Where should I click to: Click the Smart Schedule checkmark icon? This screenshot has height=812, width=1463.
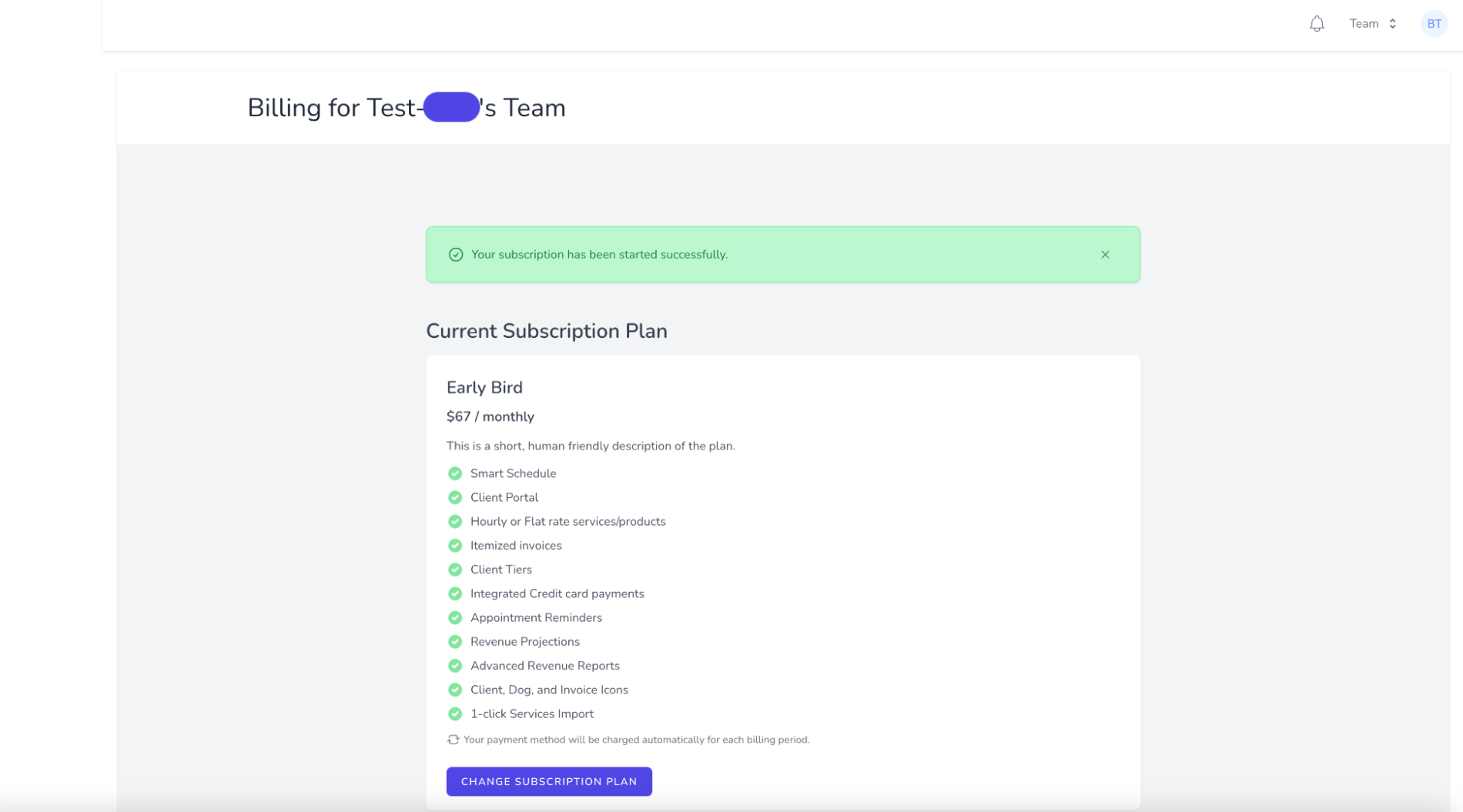click(x=455, y=473)
